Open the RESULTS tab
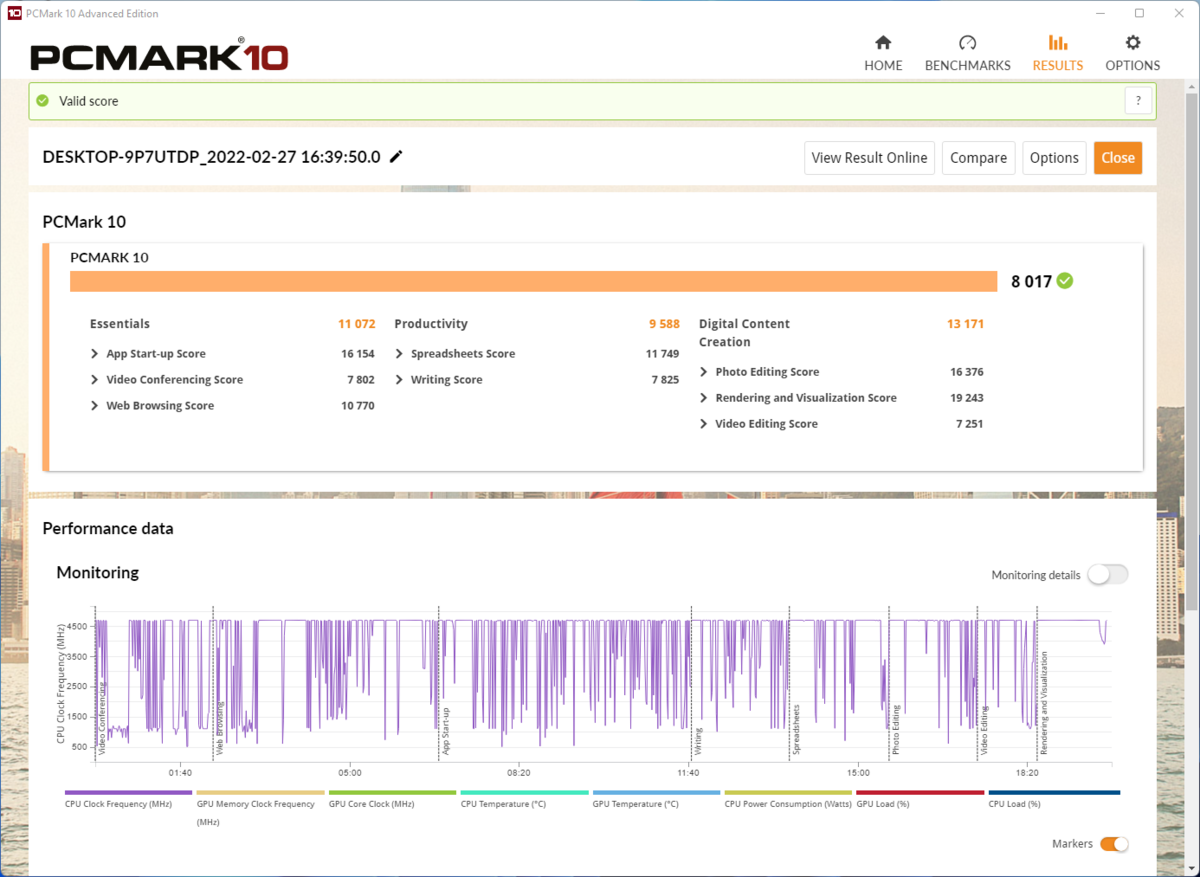 (x=1057, y=54)
